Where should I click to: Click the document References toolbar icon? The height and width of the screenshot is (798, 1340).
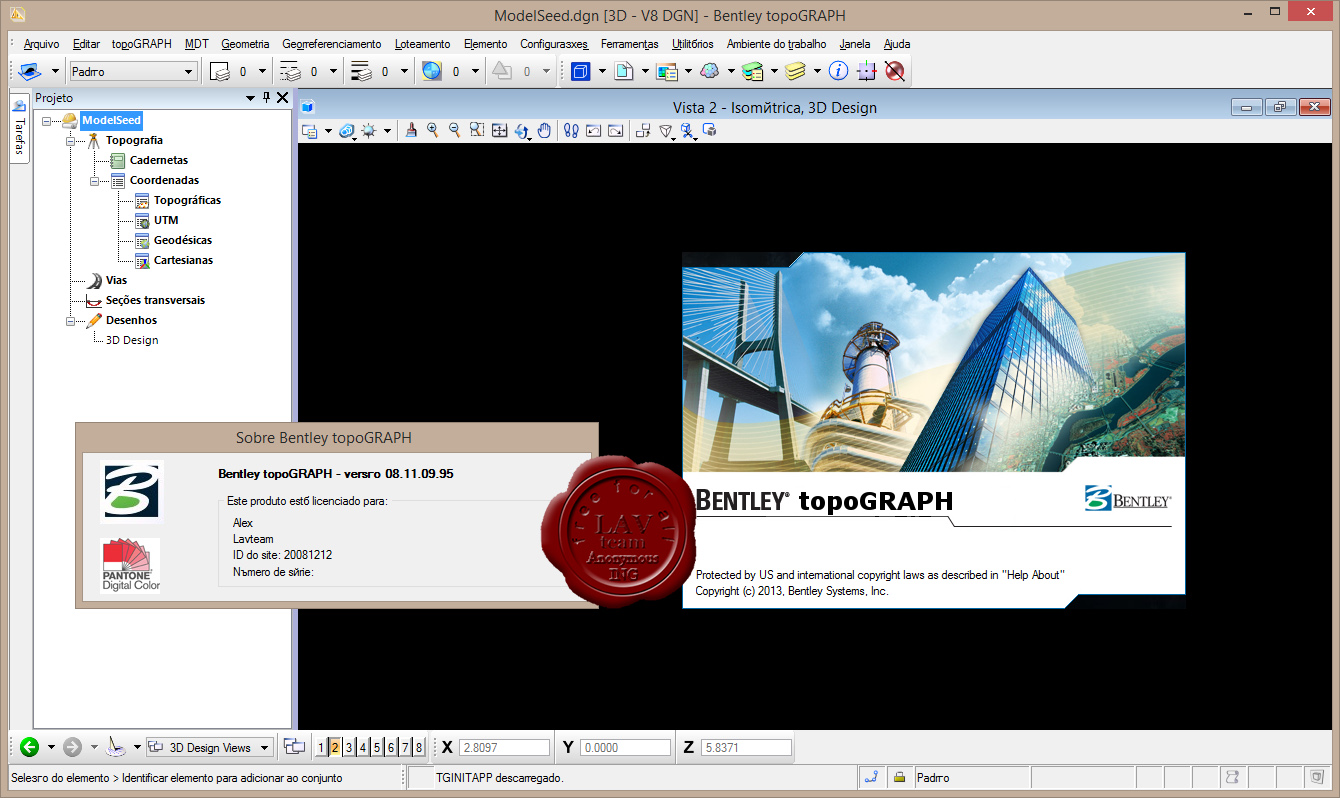(623, 71)
